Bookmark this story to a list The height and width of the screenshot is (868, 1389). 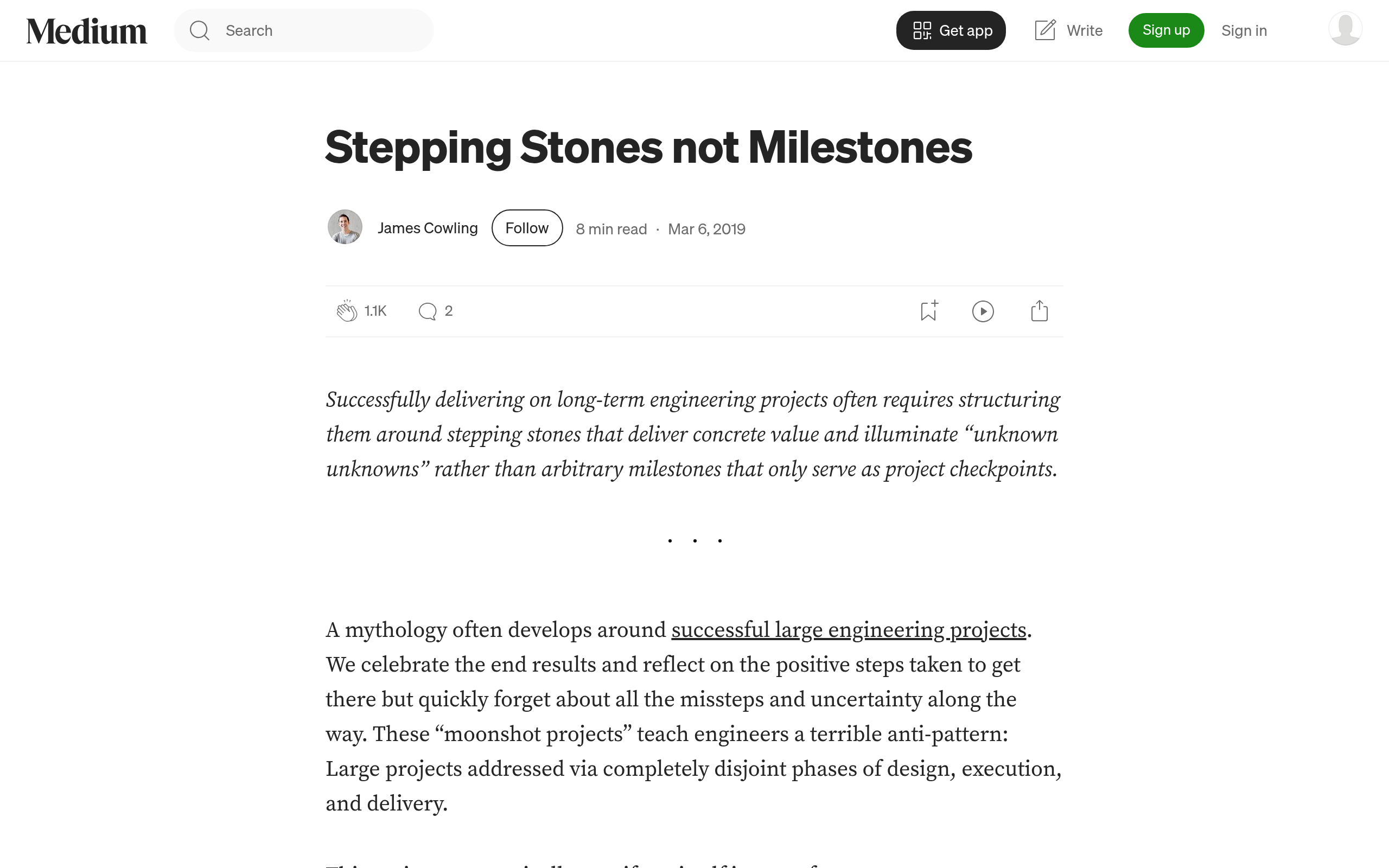pos(928,311)
